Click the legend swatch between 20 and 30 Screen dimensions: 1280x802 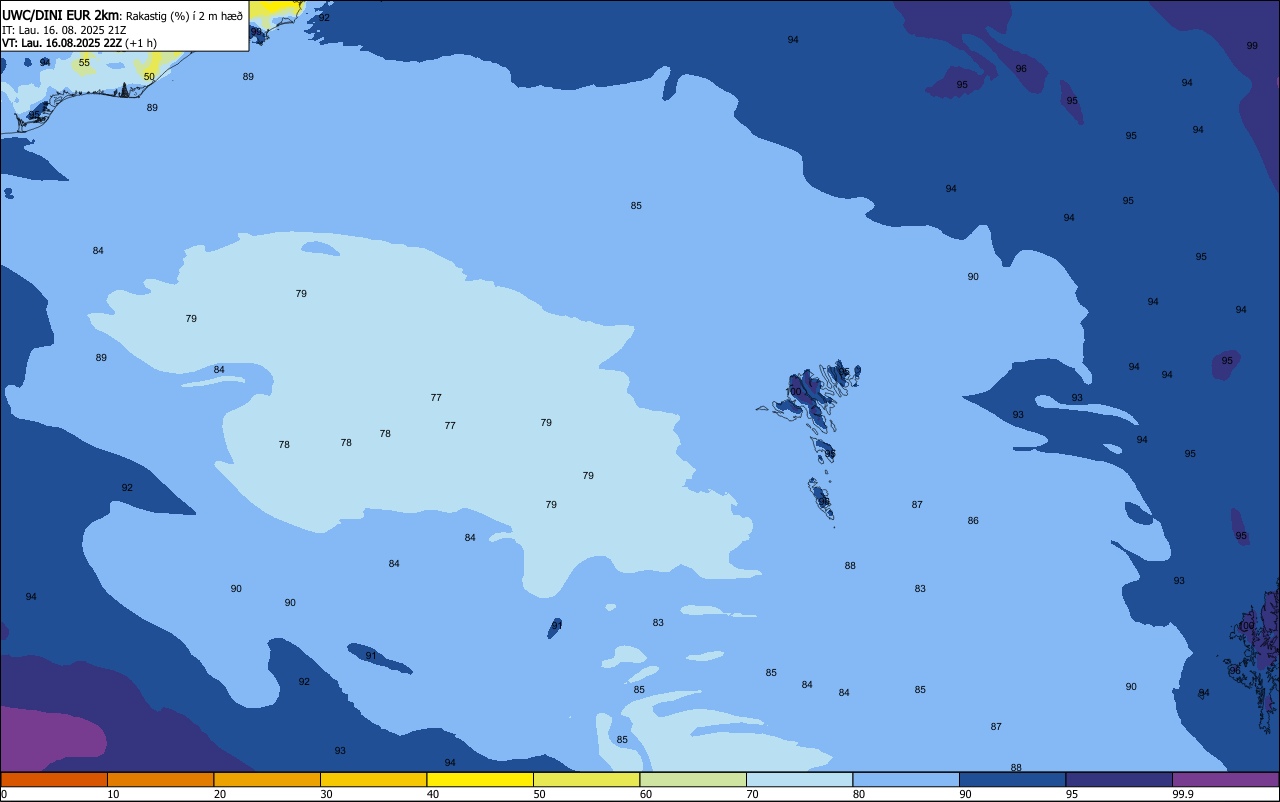point(267,779)
